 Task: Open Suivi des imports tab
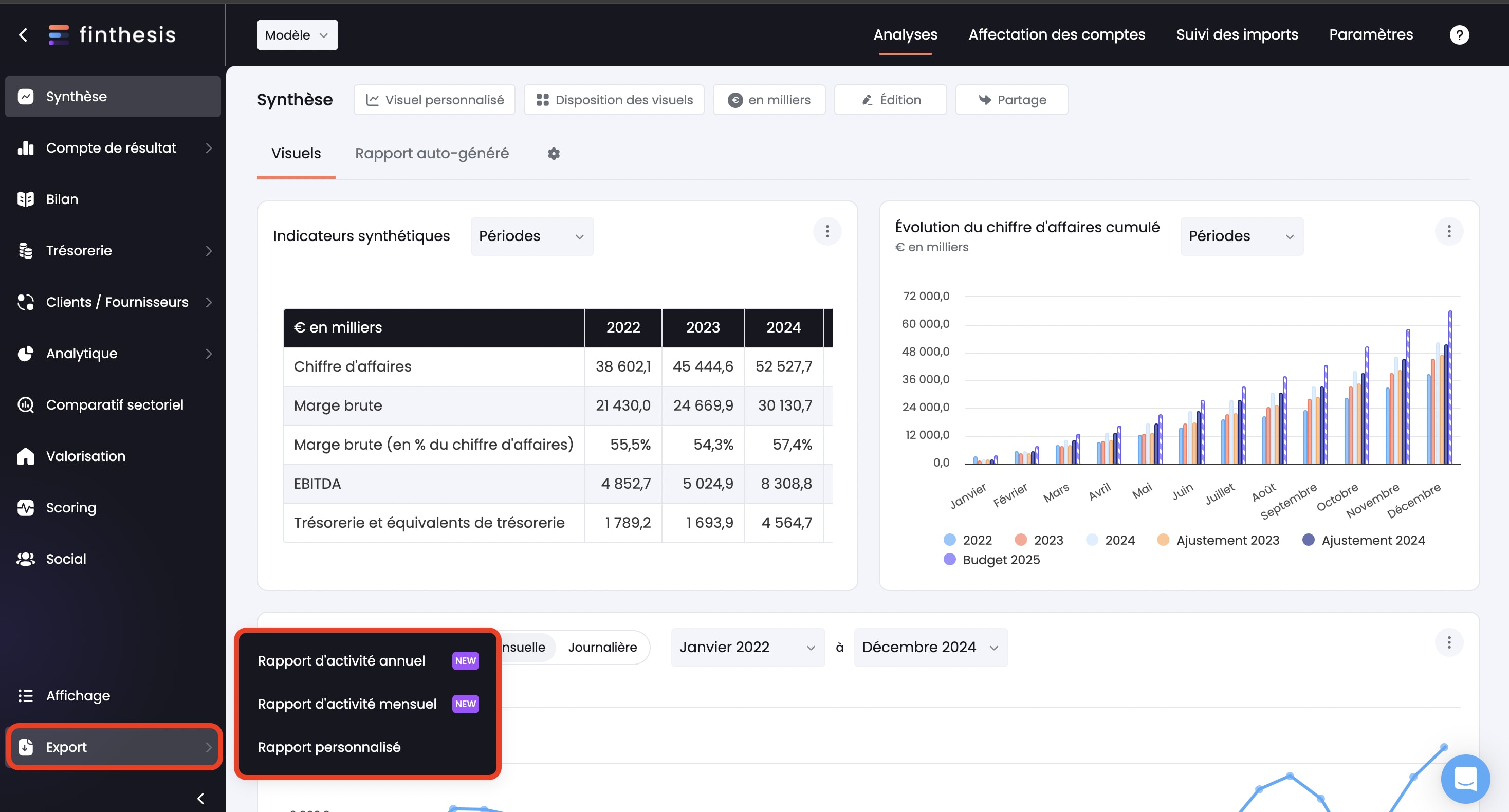point(1237,34)
